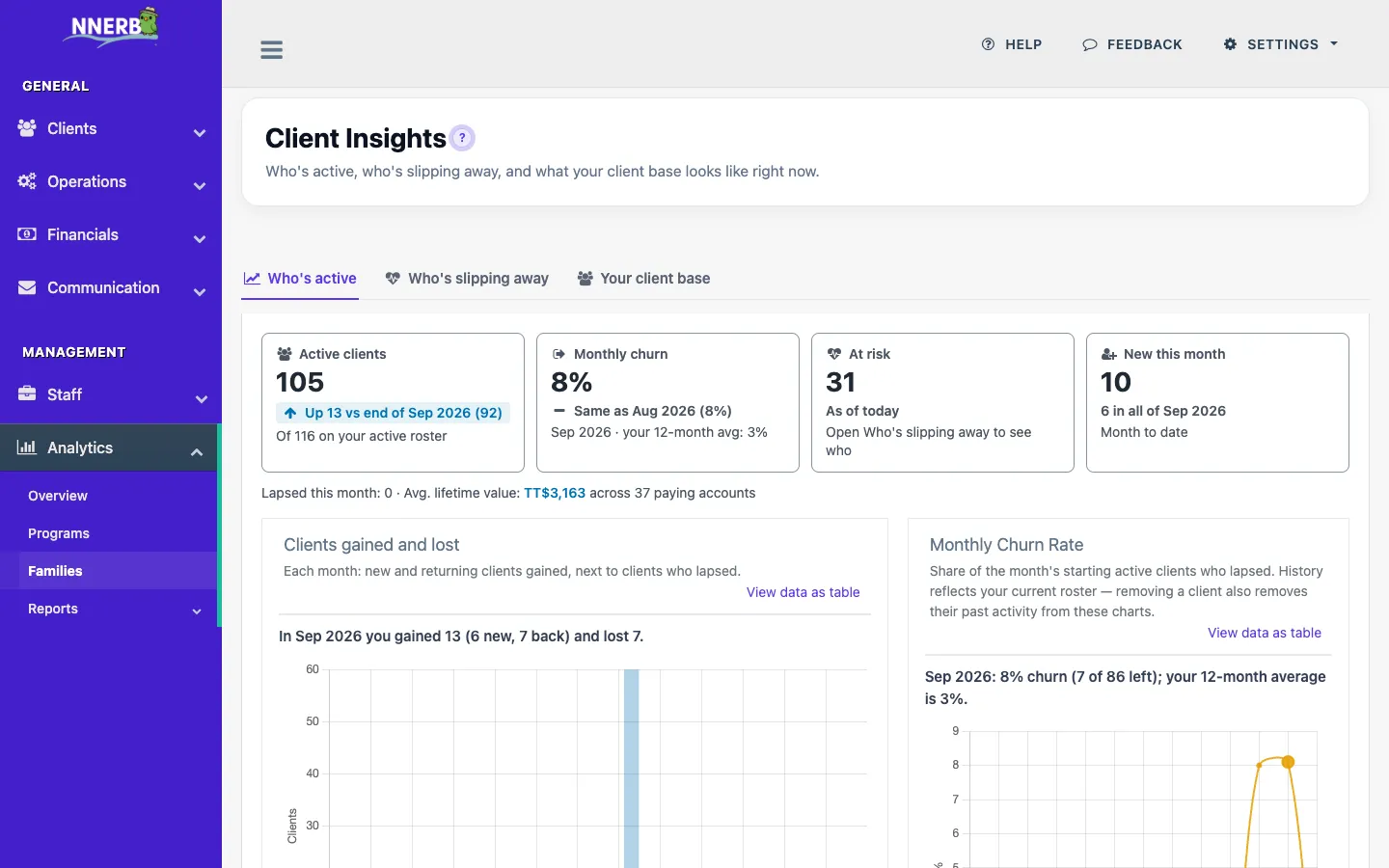The width and height of the screenshot is (1389, 868).
Task: Click the Monthly churn exit icon
Action: tap(558, 354)
